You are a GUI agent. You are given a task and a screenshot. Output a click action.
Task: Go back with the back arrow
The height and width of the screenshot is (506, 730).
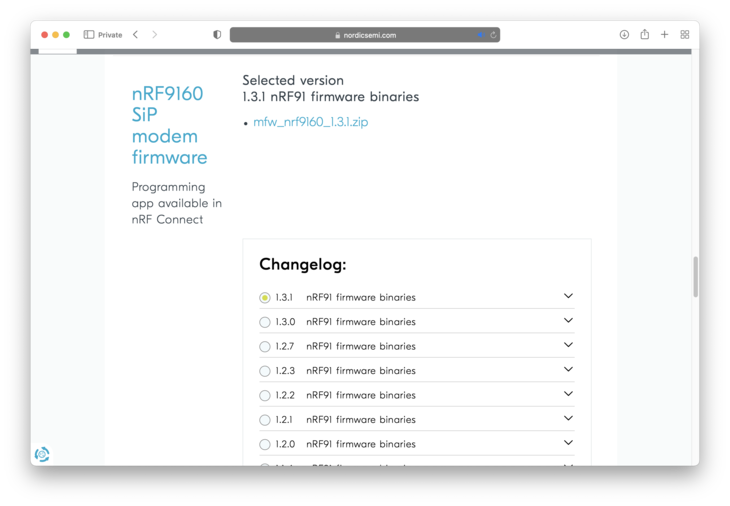135,34
